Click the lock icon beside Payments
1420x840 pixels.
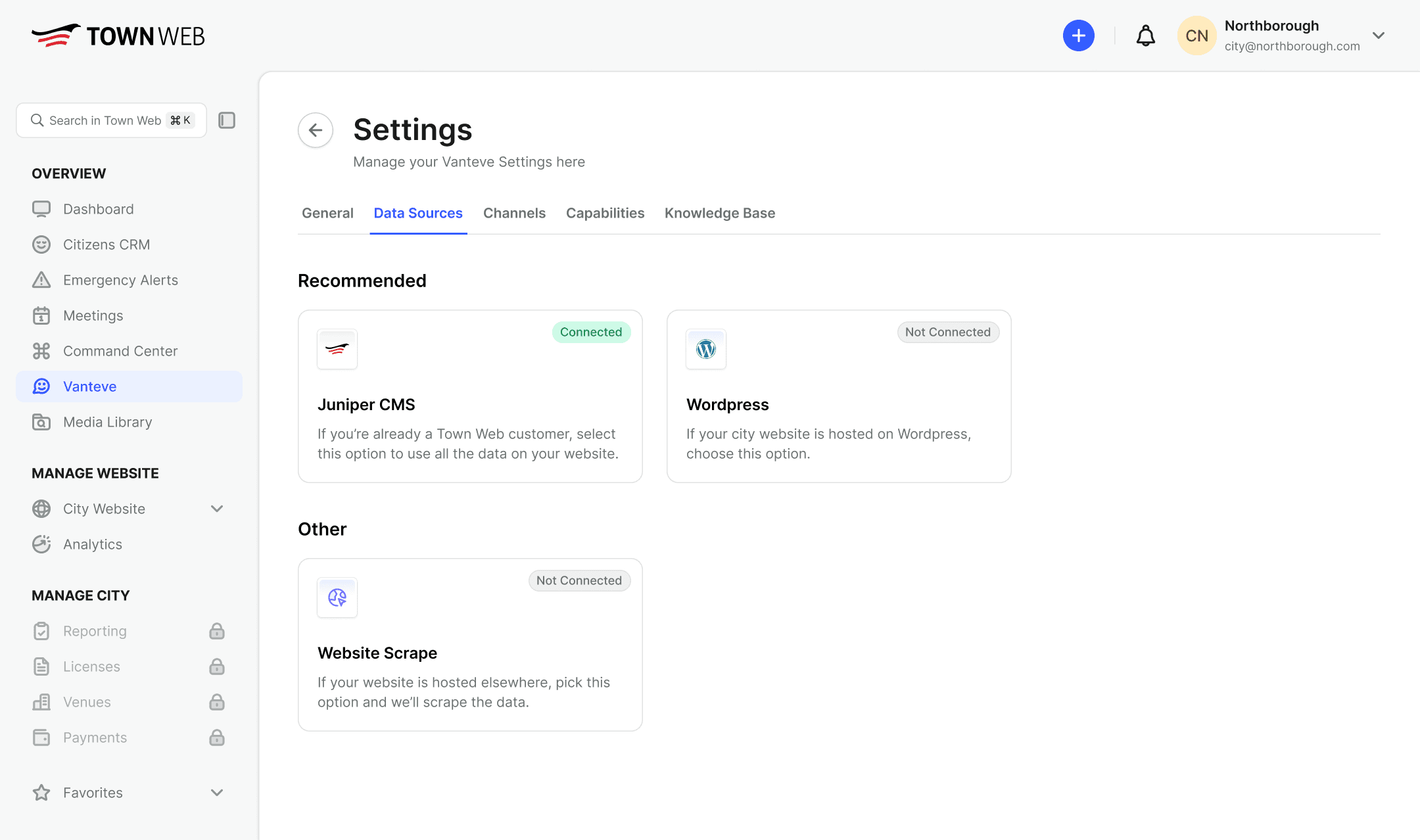tap(217, 737)
